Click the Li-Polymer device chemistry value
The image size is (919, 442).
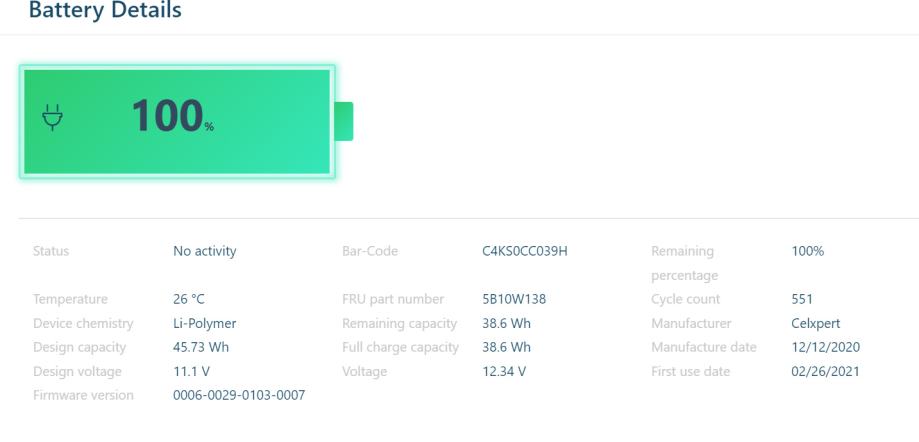(204, 323)
